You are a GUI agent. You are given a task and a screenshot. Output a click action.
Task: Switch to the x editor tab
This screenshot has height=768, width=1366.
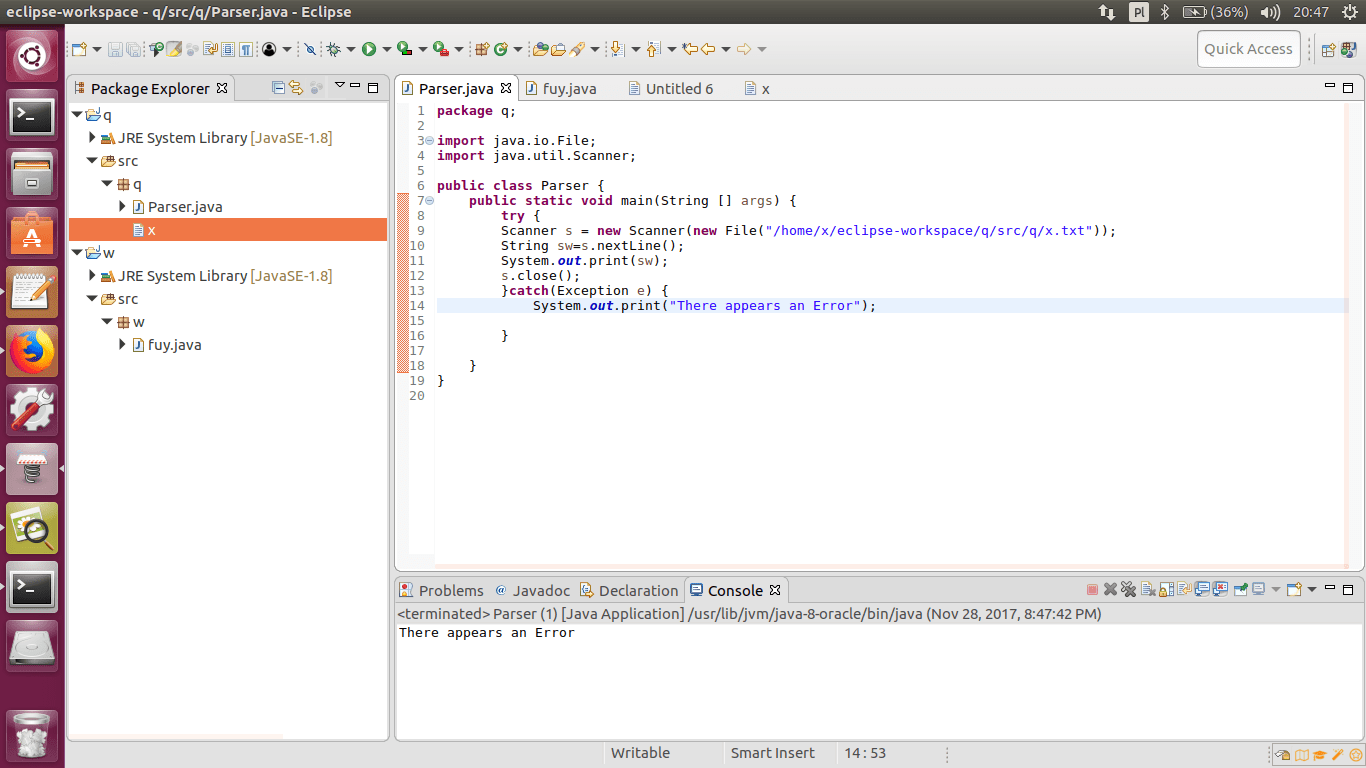pos(757,88)
